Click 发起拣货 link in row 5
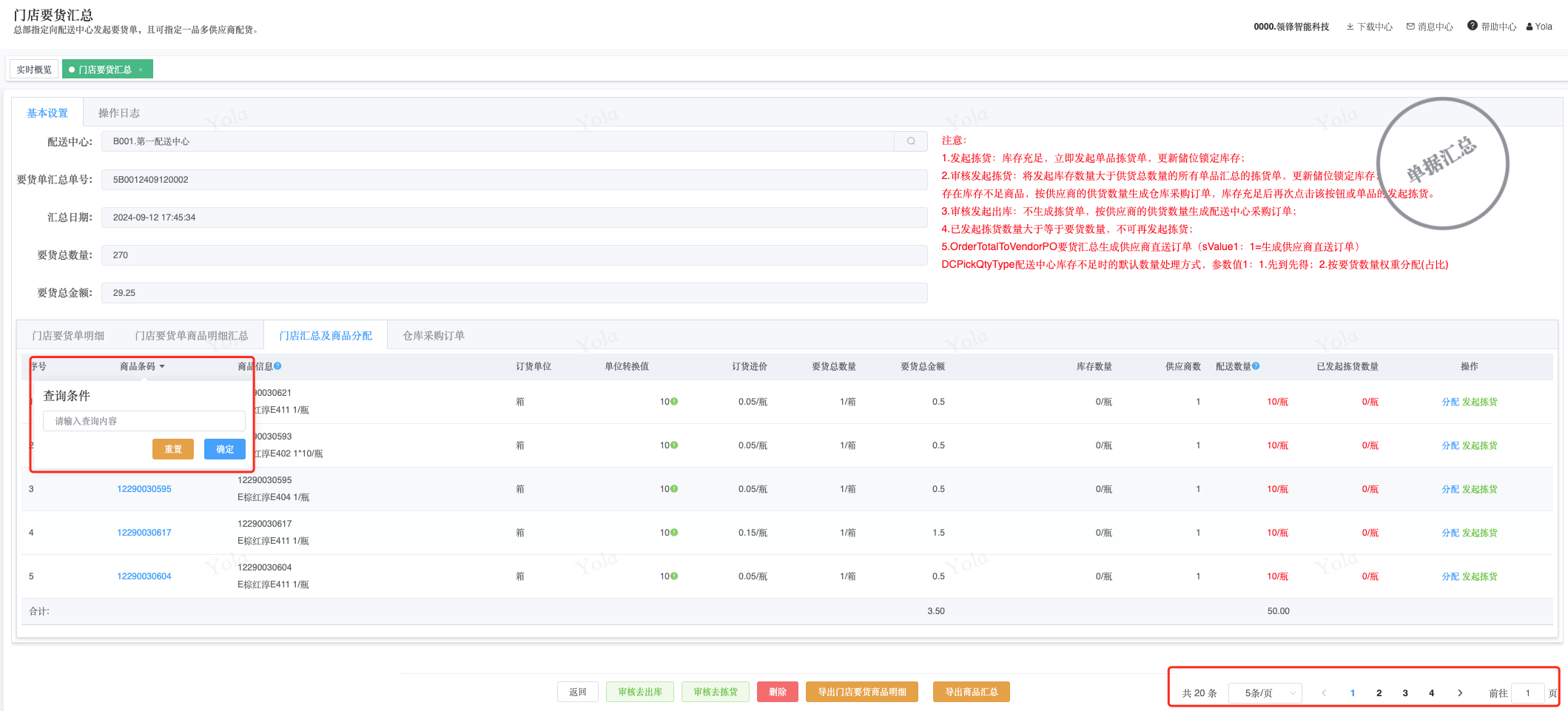1568x711 pixels. pyautogui.click(x=1479, y=576)
